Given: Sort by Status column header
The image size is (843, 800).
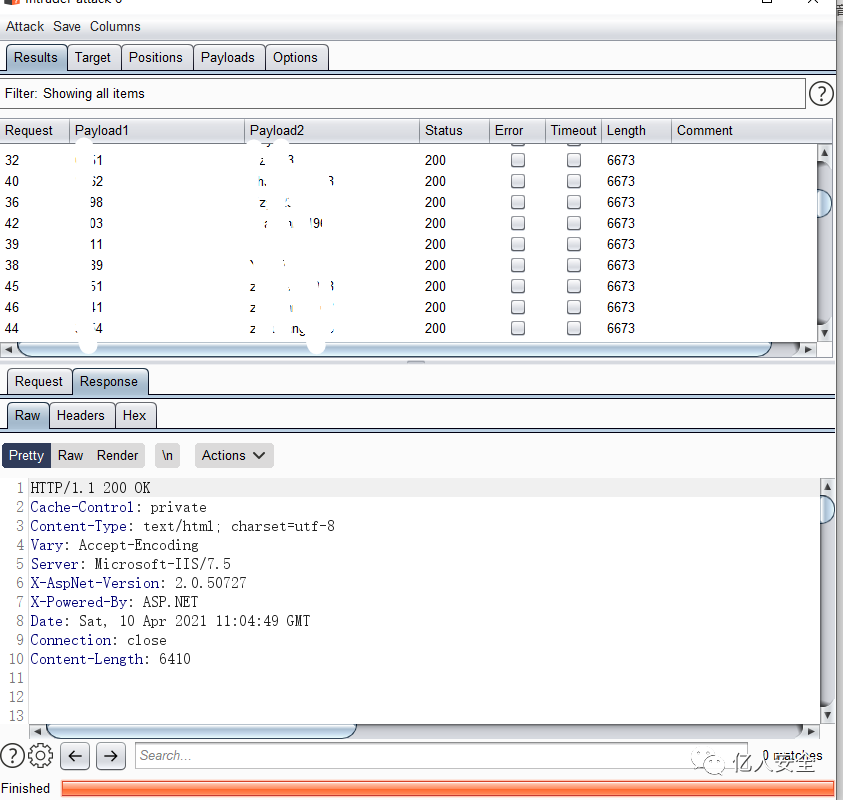Looking at the screenshot, I should point(454,131).
